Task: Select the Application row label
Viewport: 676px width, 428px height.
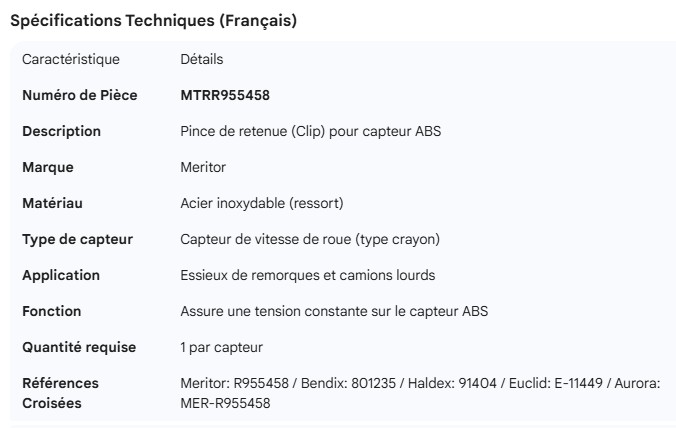Action: (61, 276)
